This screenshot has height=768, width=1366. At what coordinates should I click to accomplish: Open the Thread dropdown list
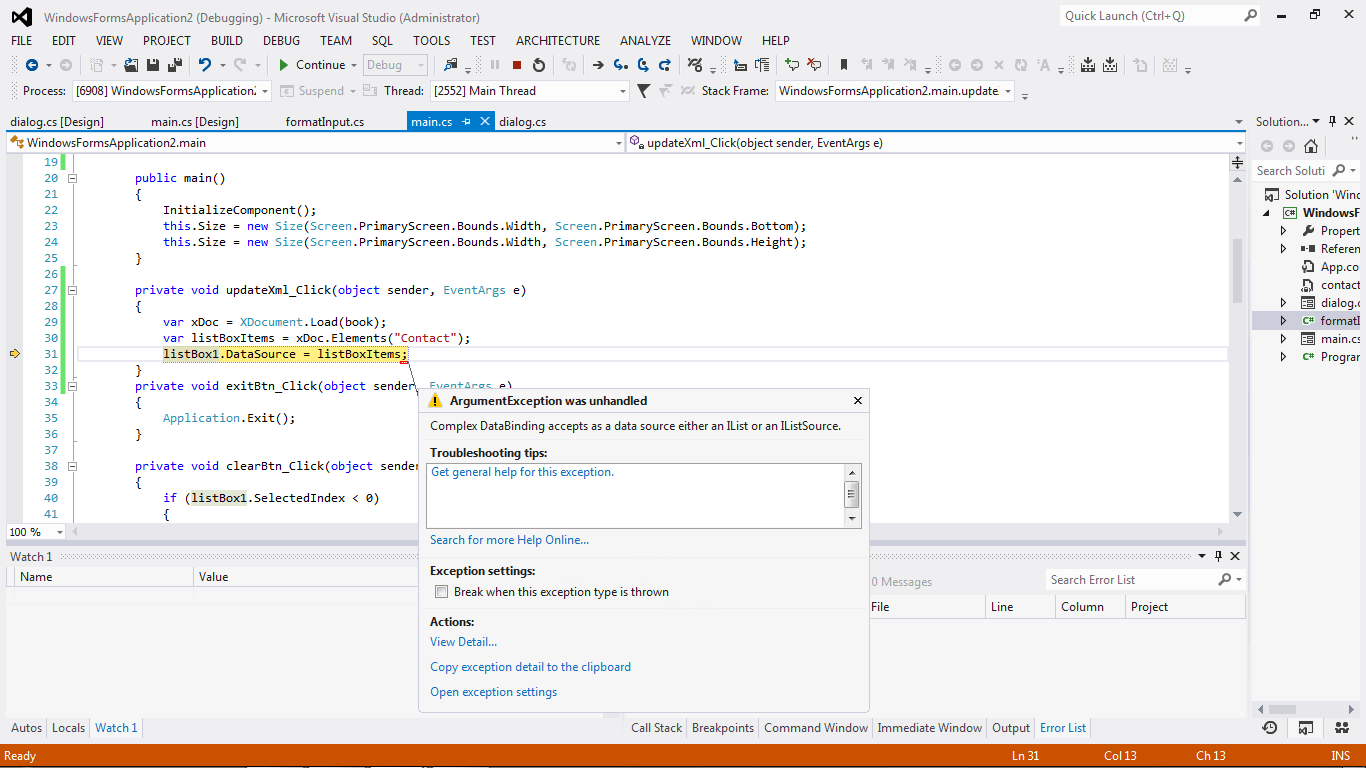(x=621, y=91)
